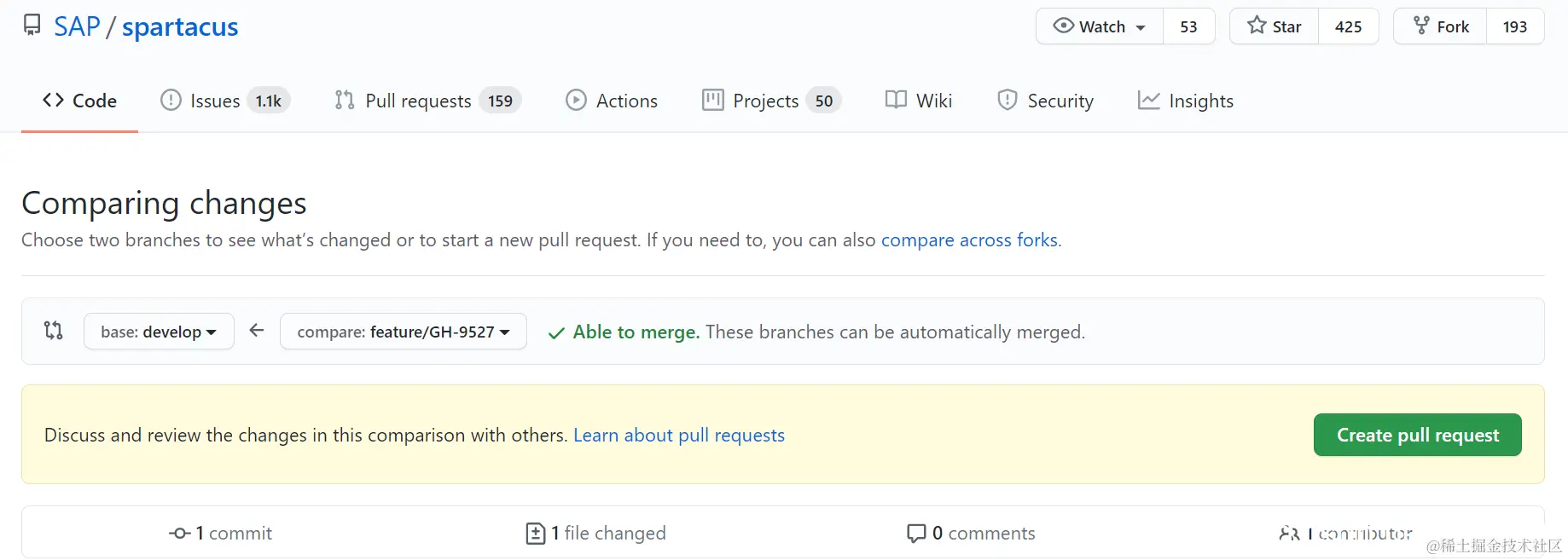The image size is (1568, 560).
Task: Go to the Actions tab
Action: [611, 101]
